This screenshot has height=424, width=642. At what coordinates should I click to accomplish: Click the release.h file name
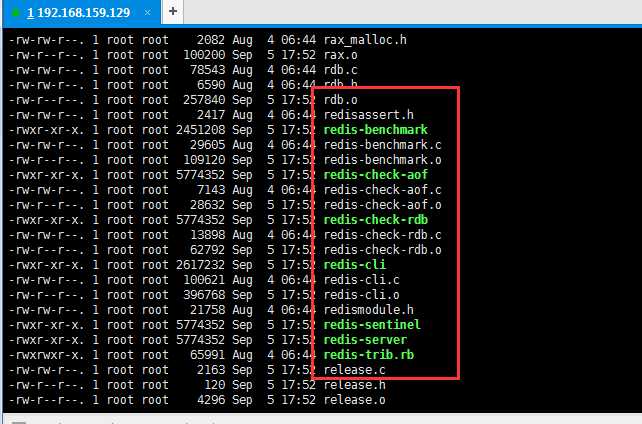[355, 385]
